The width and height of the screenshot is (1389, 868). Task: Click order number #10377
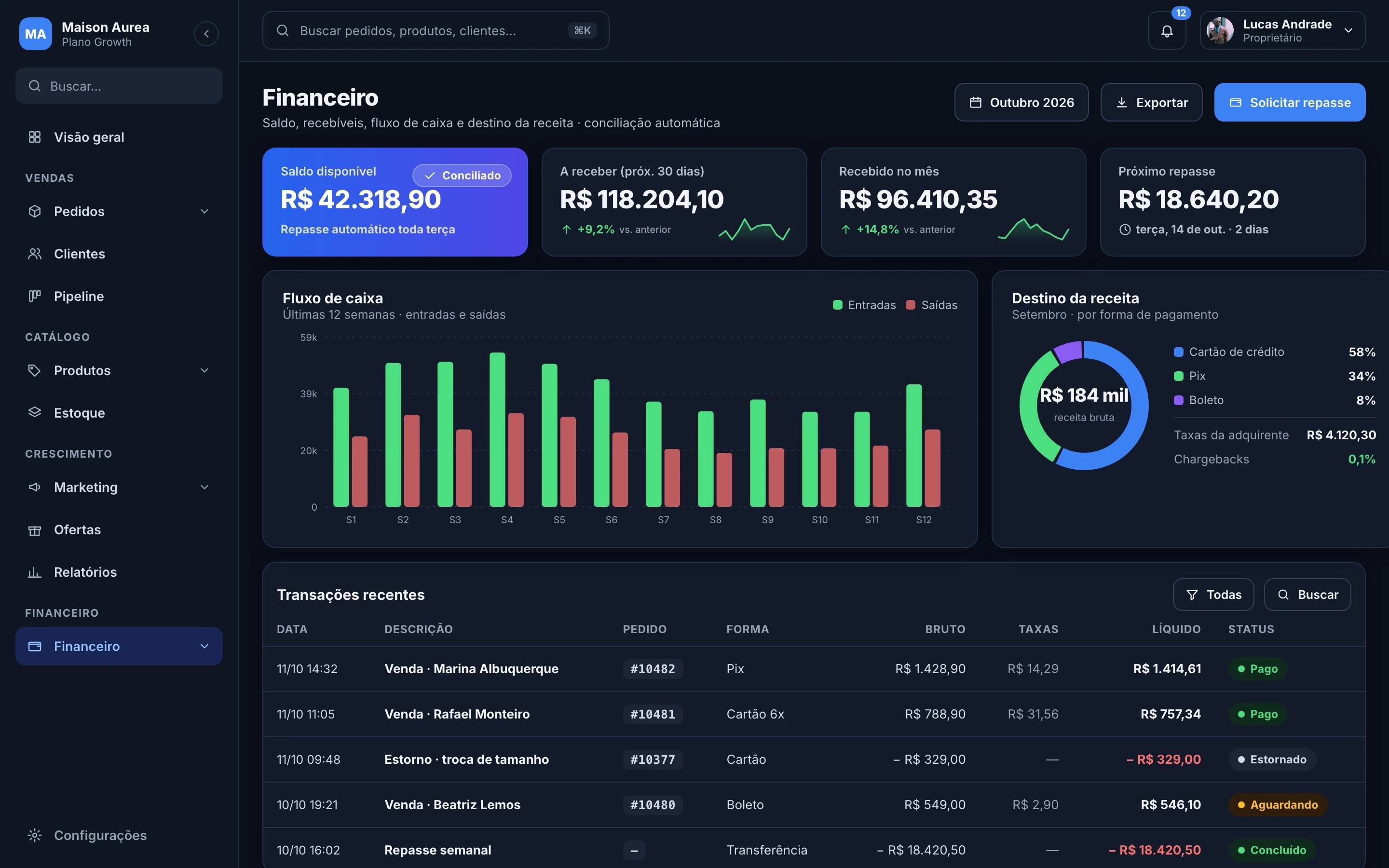pos(653,759)
